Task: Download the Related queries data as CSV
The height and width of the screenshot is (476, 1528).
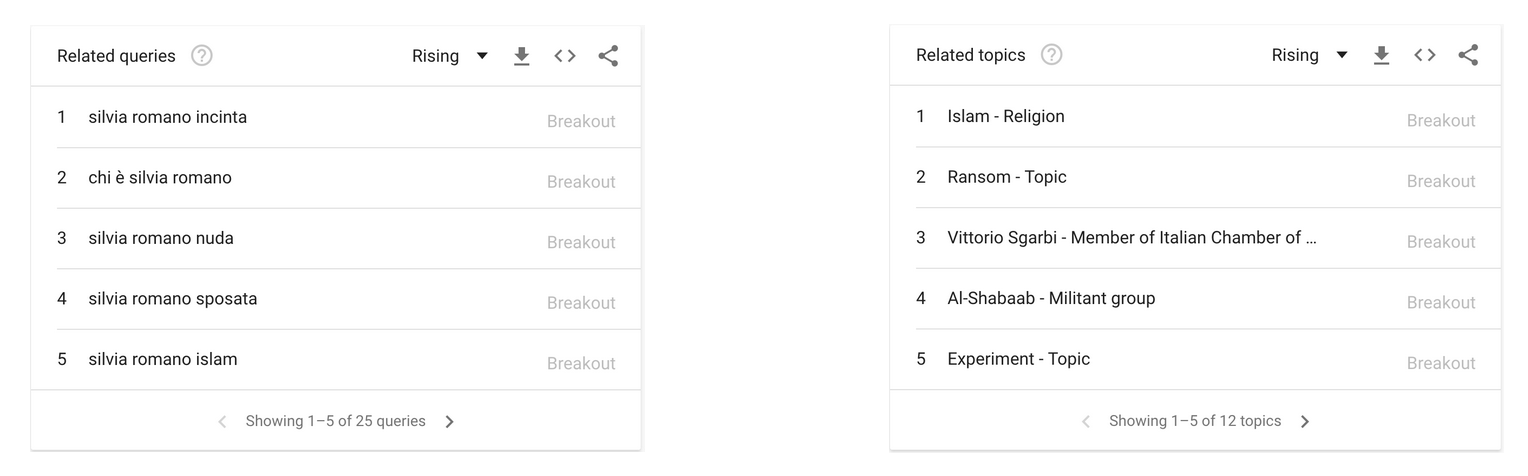Action: tap(521, 56)
